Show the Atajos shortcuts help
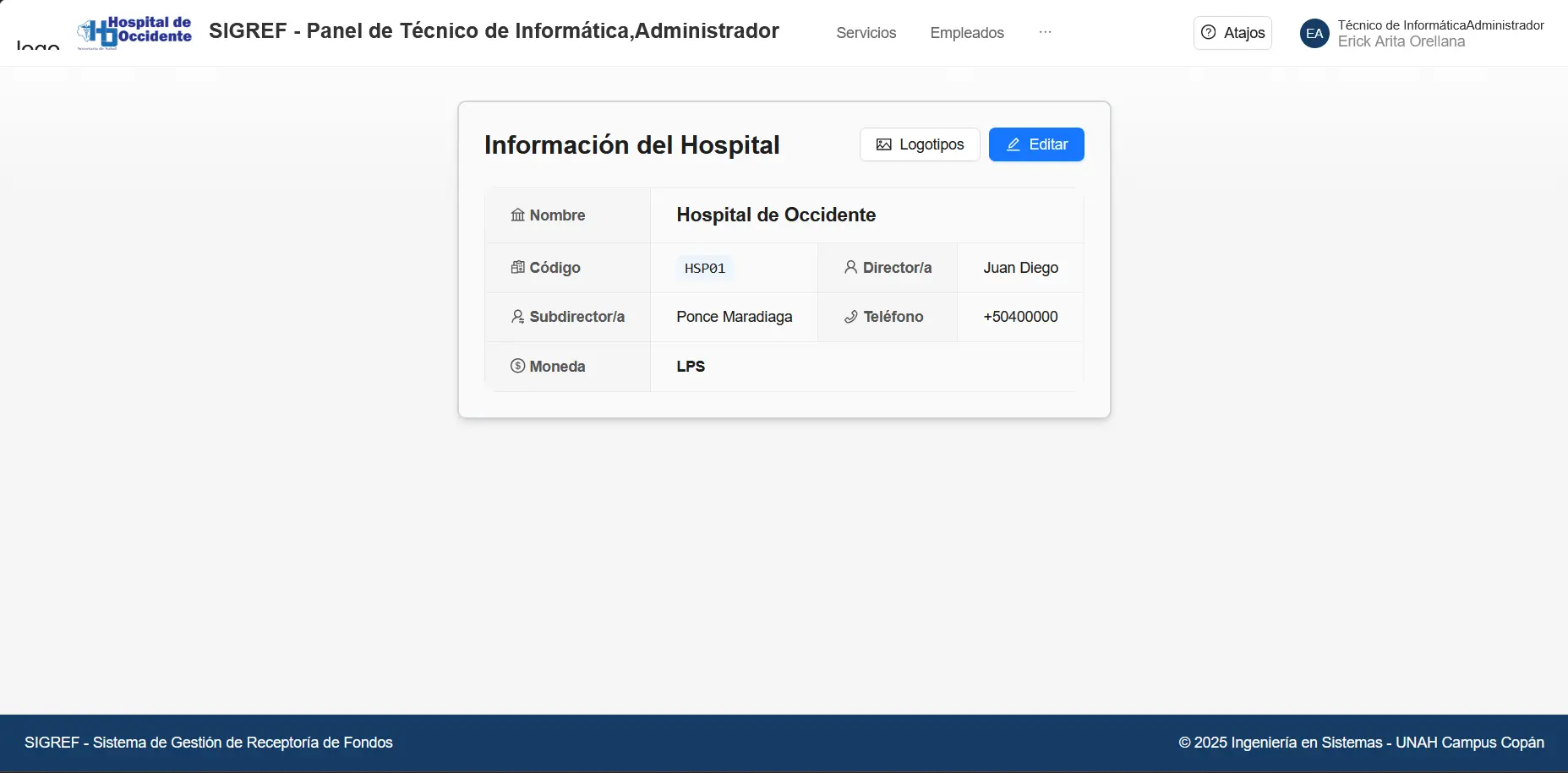 pyautogui.click(x=1232, y=33)
